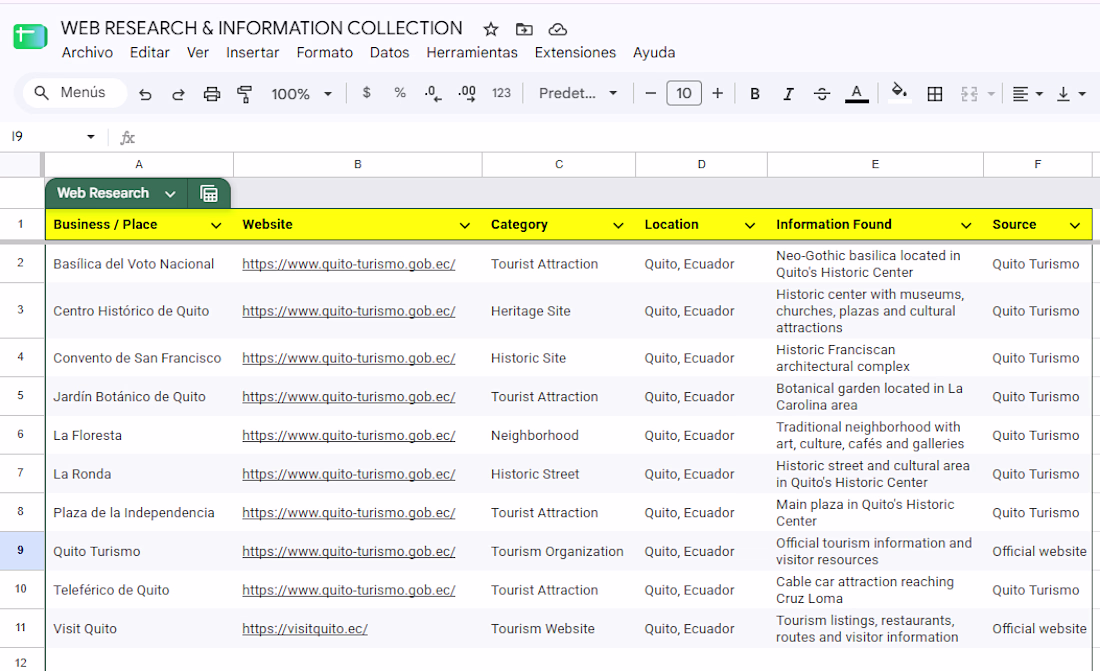The width and height of the screenshot is (1100, 671).
Task: Open the Menús search box
Action: coord(74,93)
